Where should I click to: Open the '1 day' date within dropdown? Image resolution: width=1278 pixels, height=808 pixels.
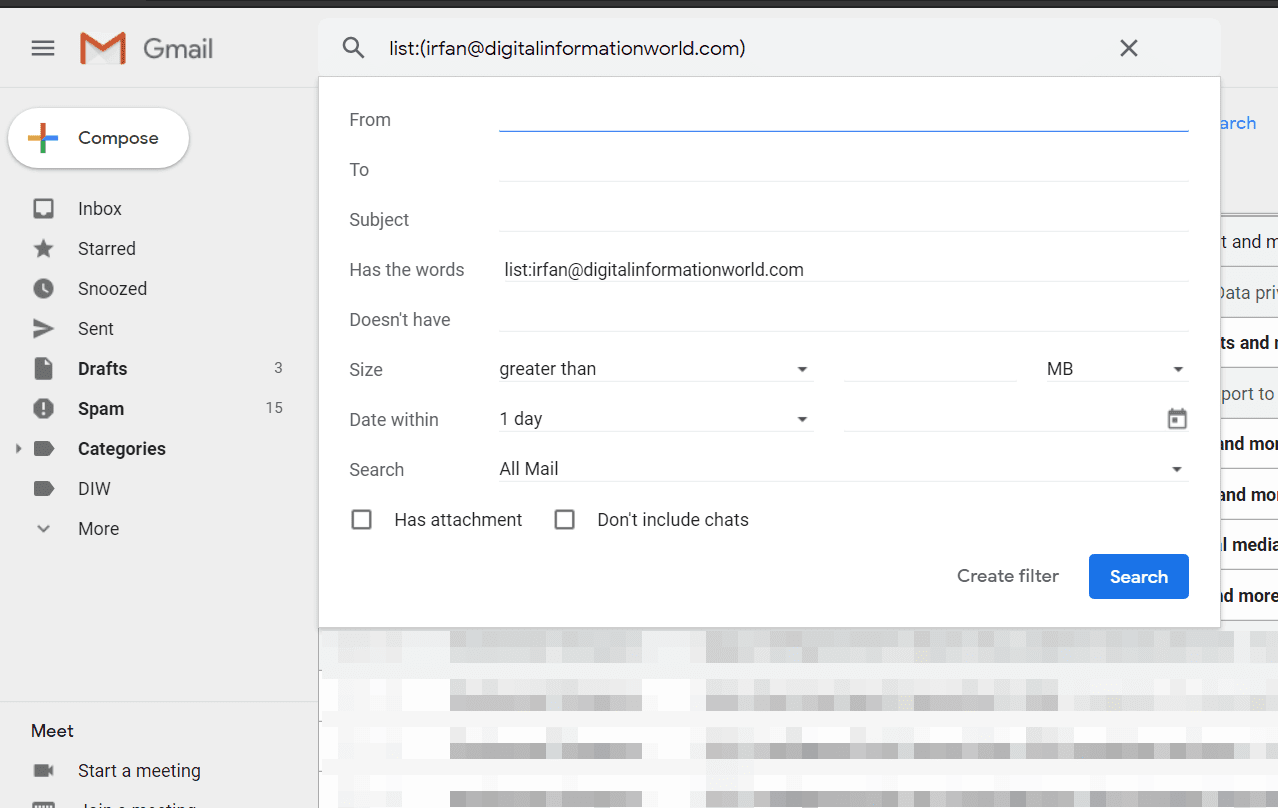(656, 419)
